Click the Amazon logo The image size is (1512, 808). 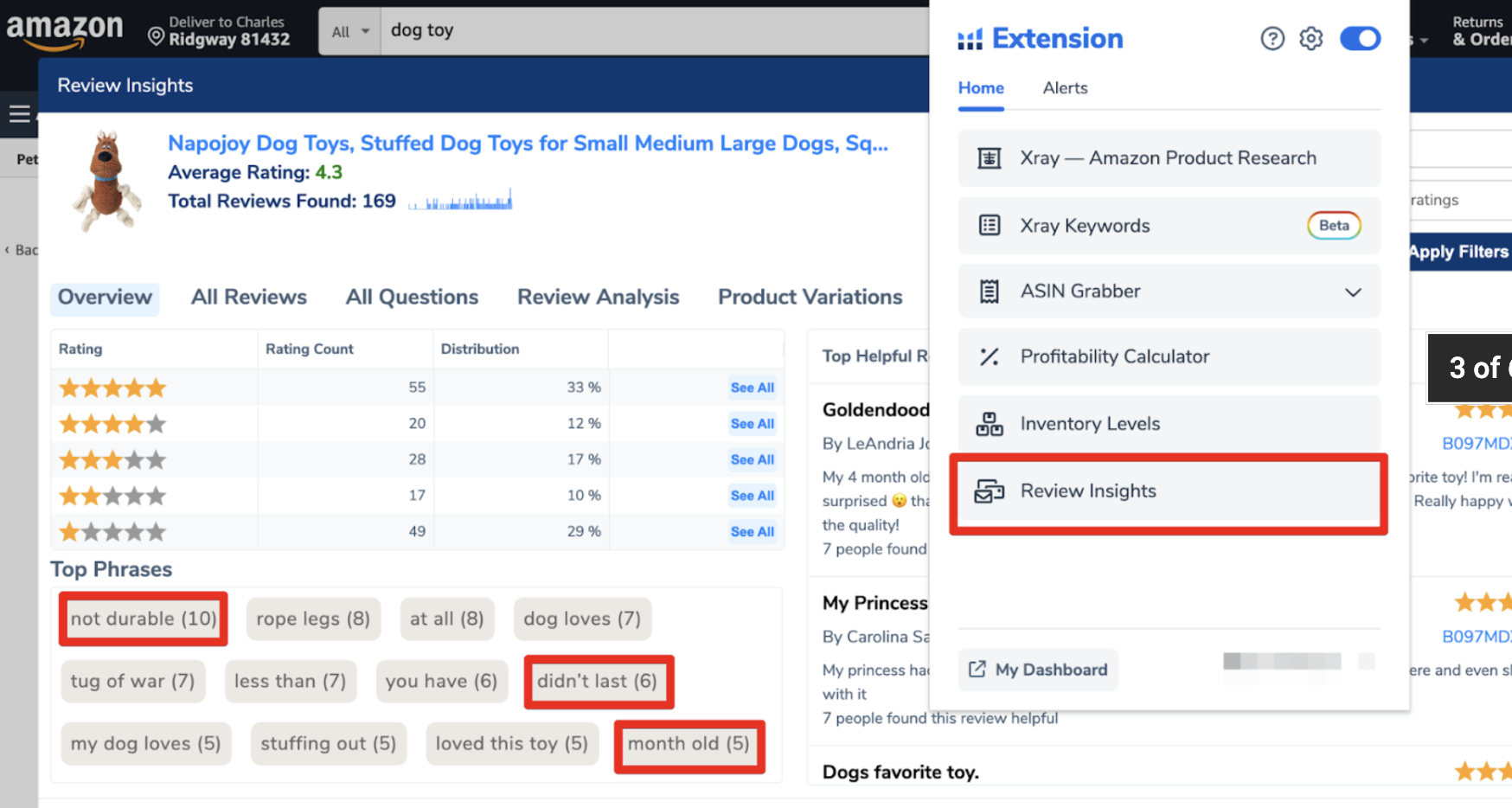click(65, 32)
